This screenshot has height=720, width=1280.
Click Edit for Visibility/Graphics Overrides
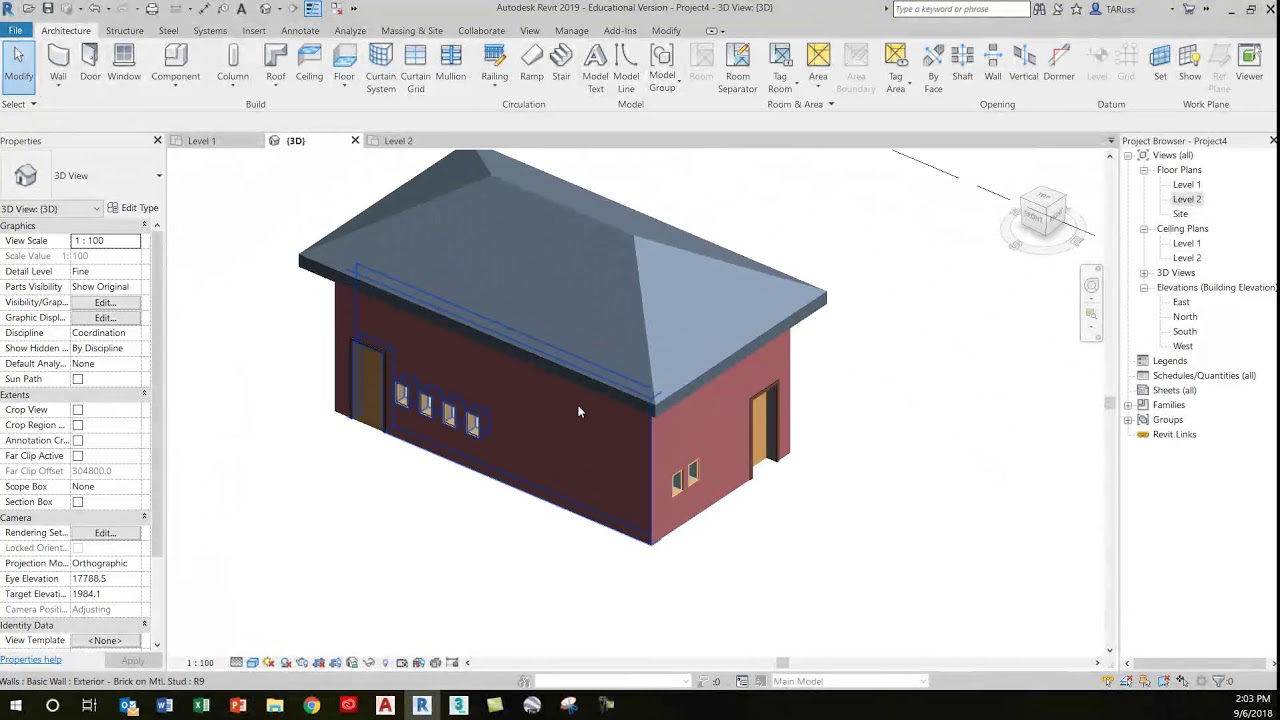105,302
